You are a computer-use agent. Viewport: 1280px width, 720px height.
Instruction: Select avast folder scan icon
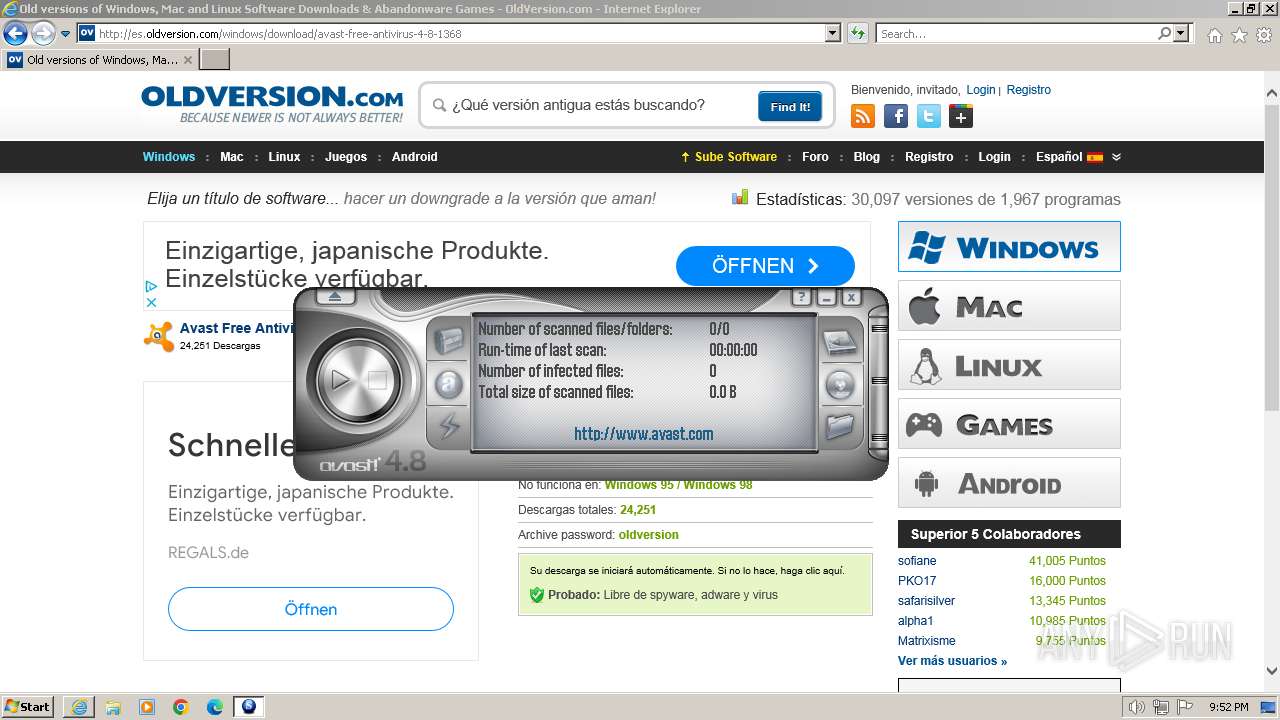tap(840, 426)
